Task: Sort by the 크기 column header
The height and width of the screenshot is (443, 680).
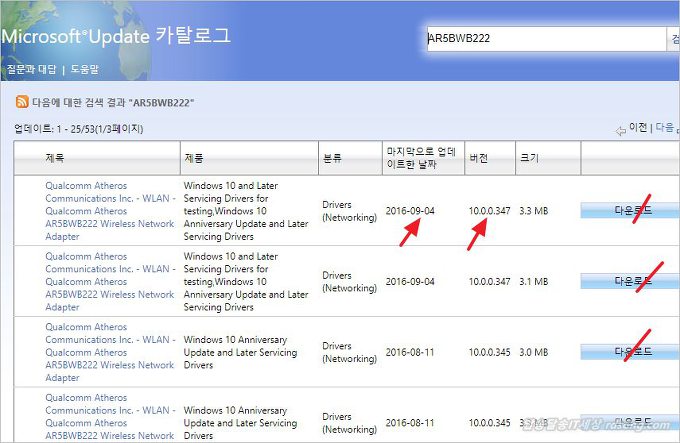Action: pos(528,158)
